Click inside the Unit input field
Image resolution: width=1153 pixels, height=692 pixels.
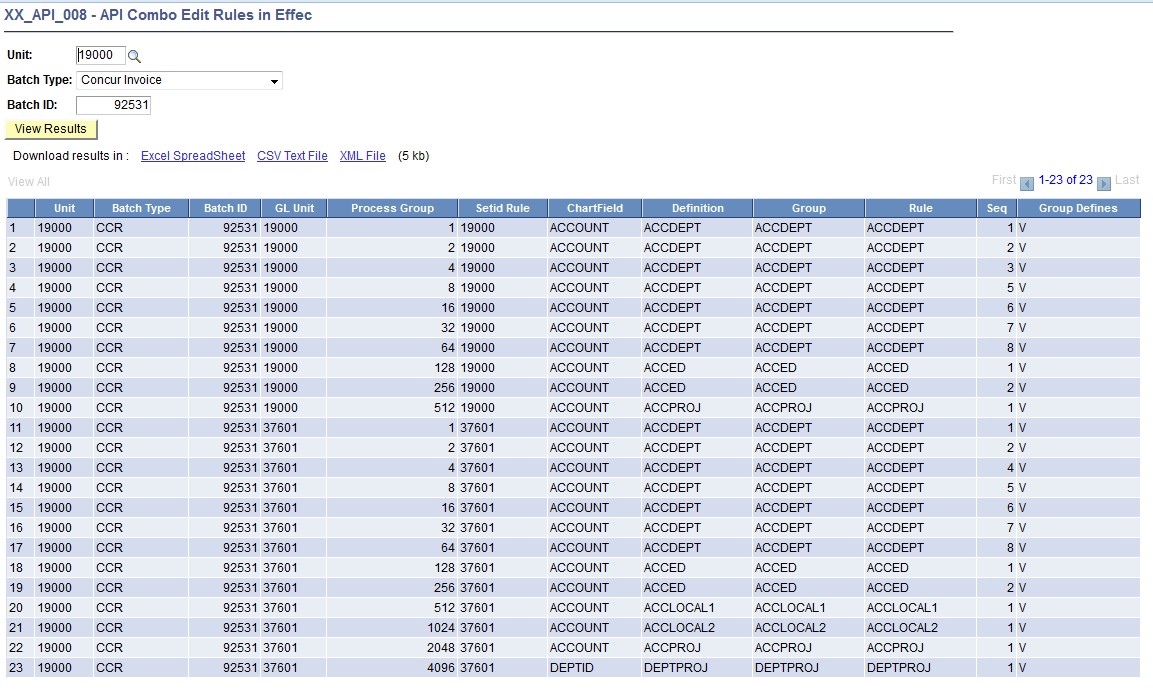(100, 55)
